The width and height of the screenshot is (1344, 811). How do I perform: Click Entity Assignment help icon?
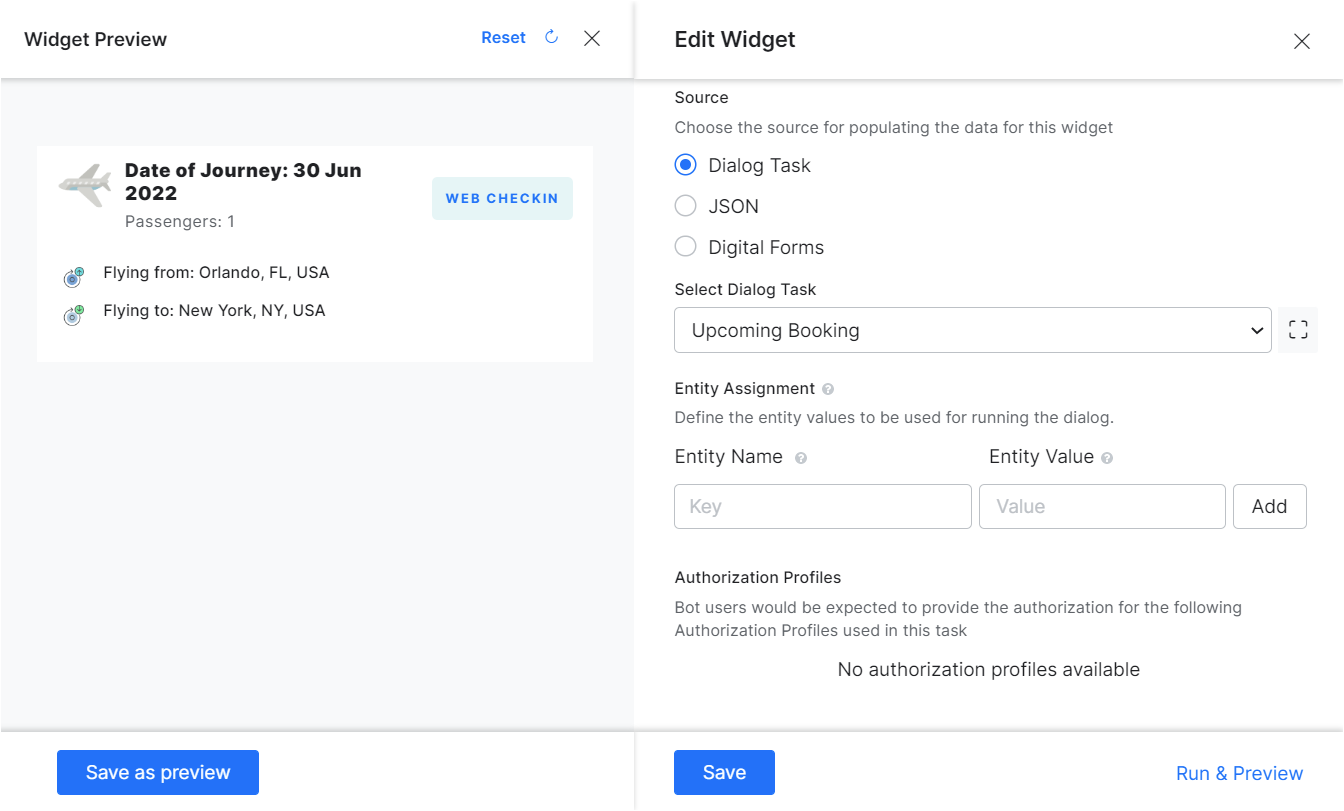[828, 389]
